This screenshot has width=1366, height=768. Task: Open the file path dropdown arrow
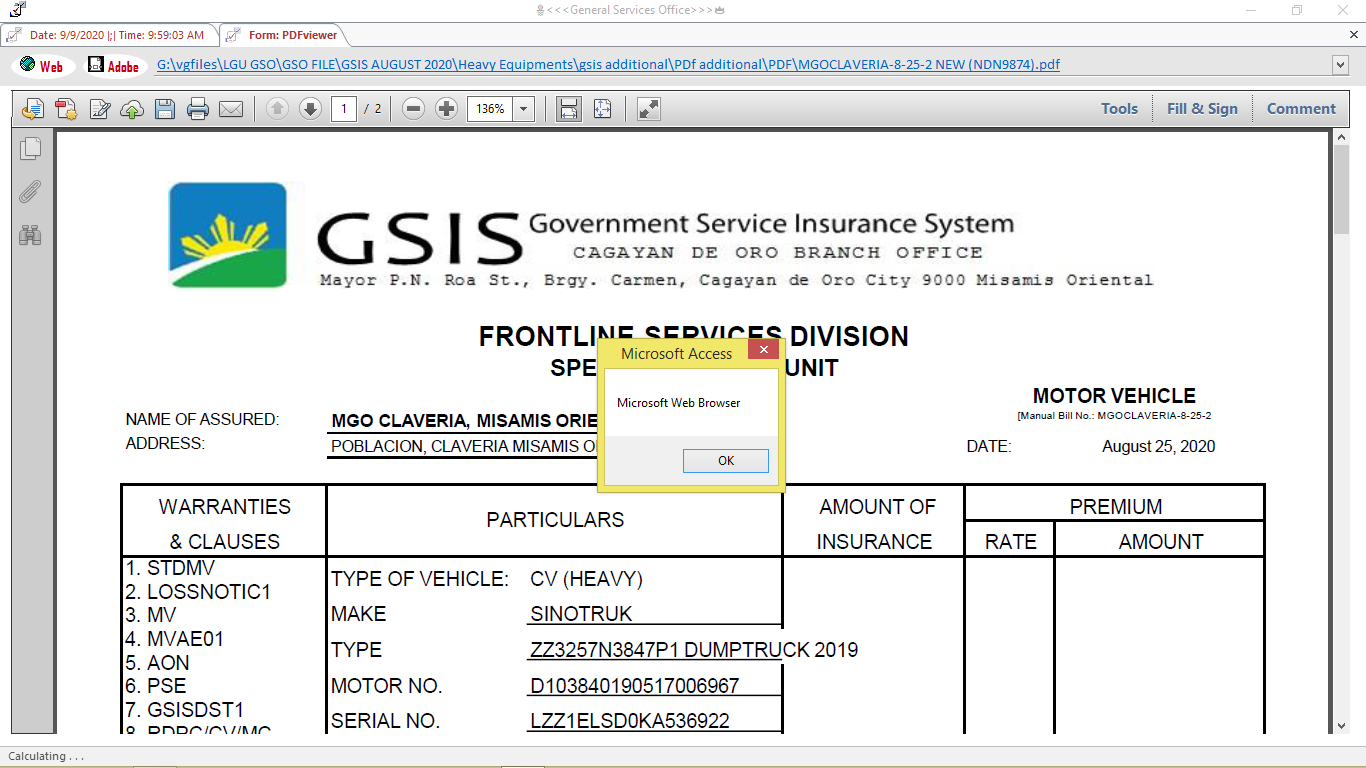pyautogui.click(x=1341, y=65)
